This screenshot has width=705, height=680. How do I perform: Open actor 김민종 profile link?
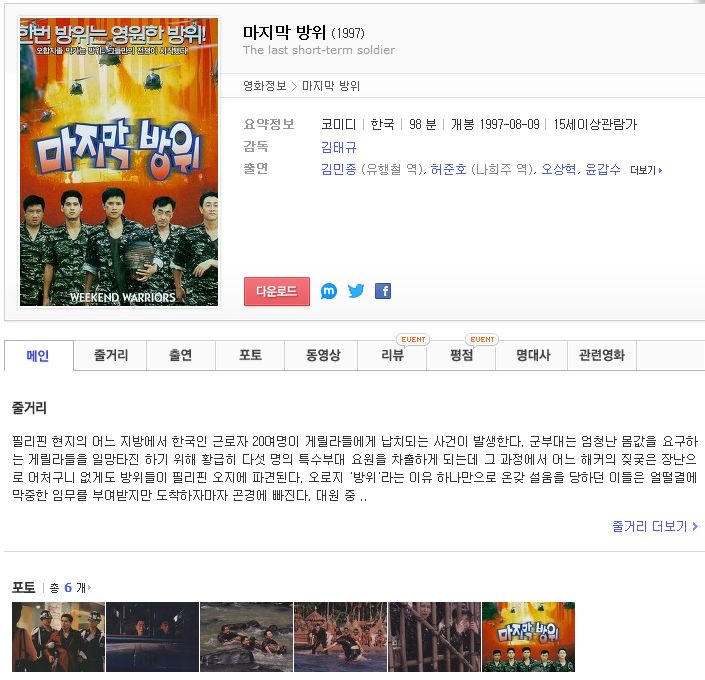(x=339, y=170)
